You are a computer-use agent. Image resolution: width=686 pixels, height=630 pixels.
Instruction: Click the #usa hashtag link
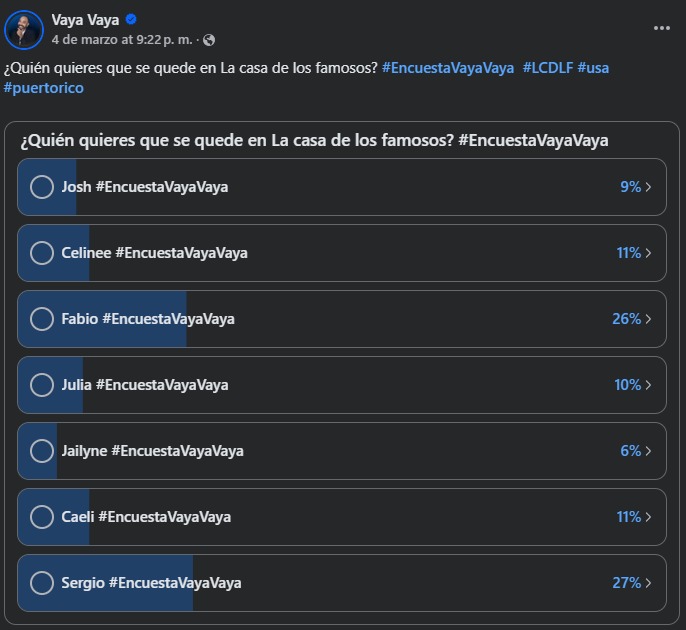click(593, 68)
